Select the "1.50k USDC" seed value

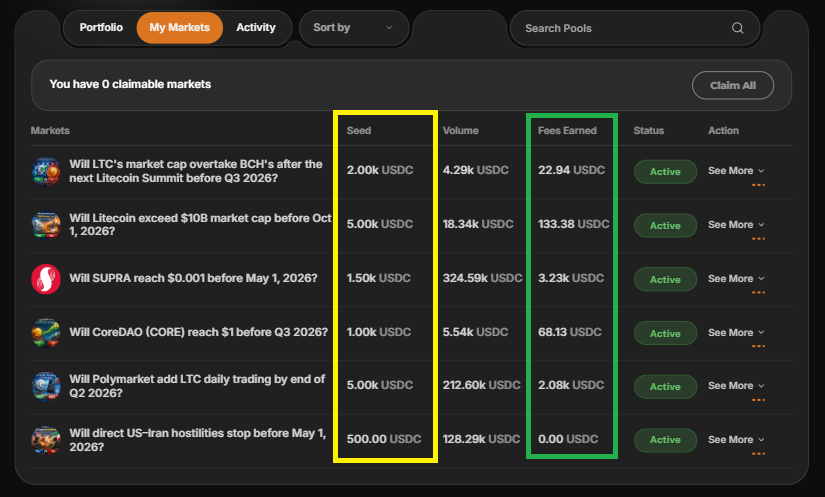[379, 278]
